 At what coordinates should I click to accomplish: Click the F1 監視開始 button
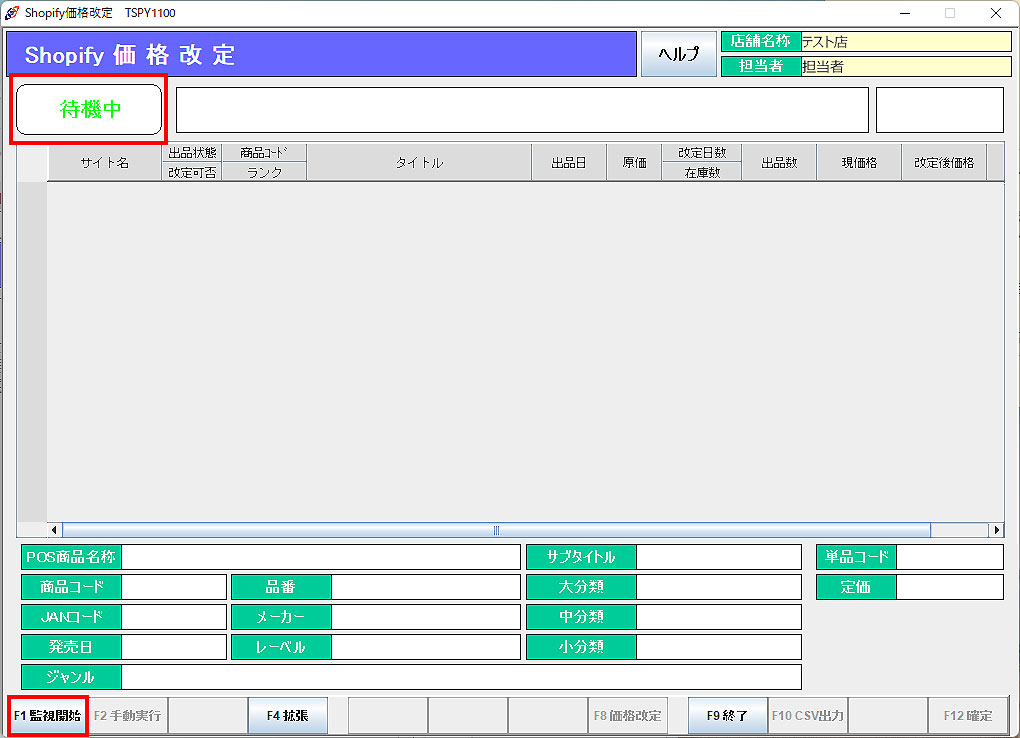[x=48, y=716]
